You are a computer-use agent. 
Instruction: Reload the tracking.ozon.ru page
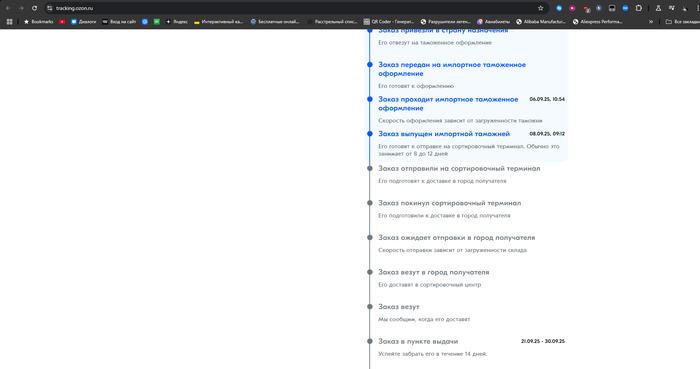tap(34, 8)
